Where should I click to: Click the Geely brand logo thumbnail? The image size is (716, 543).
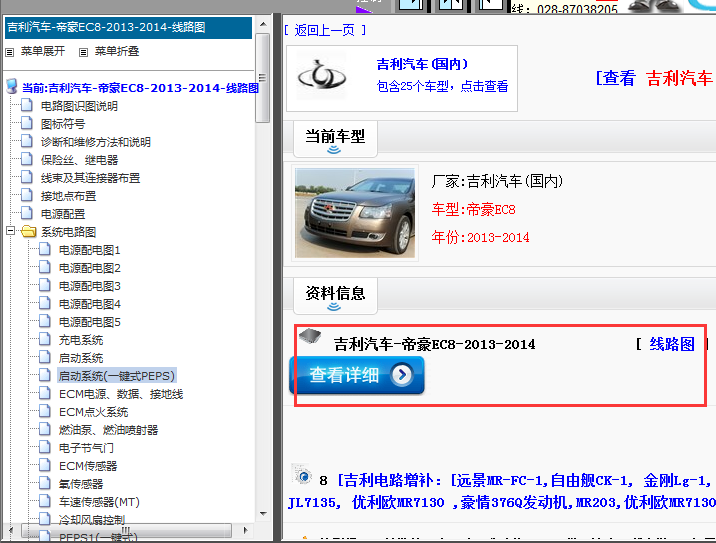point(321,75)
